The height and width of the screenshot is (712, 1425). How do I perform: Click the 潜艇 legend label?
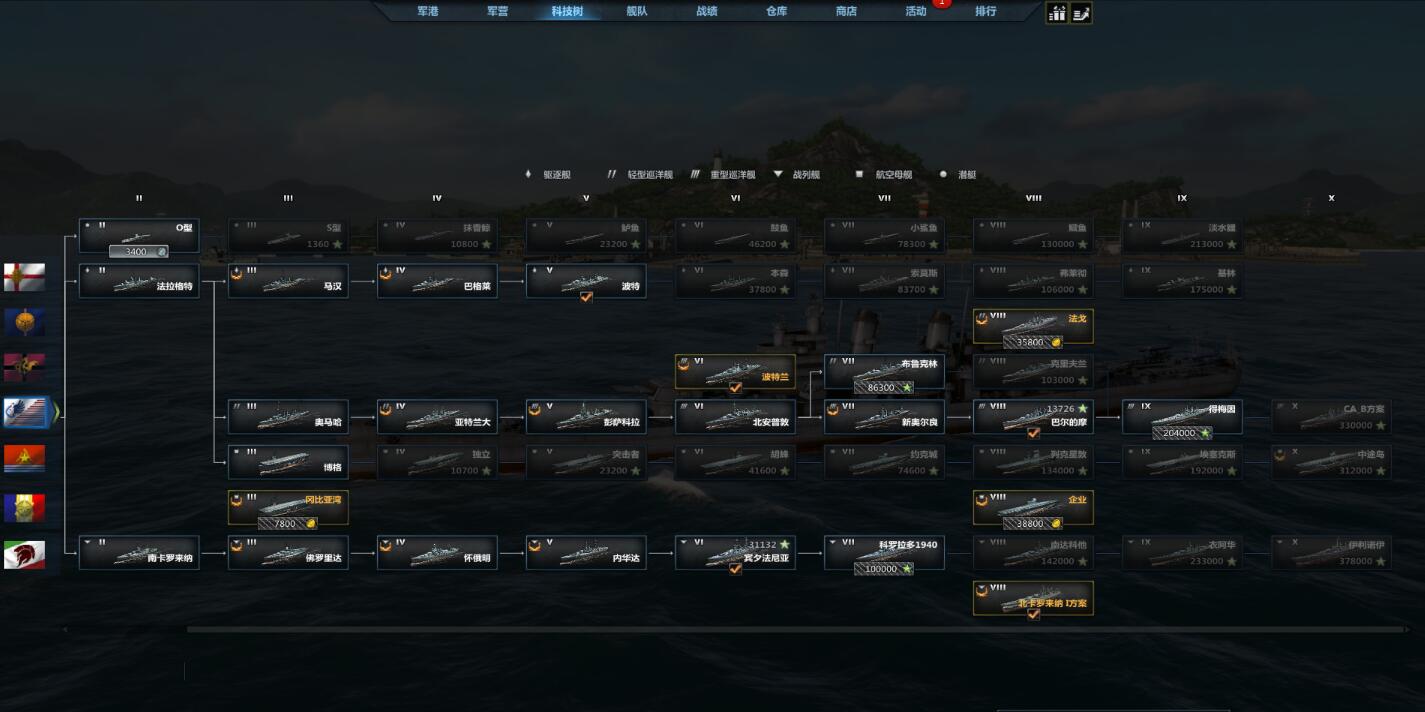pyautogui.click(x=967, y=174)
